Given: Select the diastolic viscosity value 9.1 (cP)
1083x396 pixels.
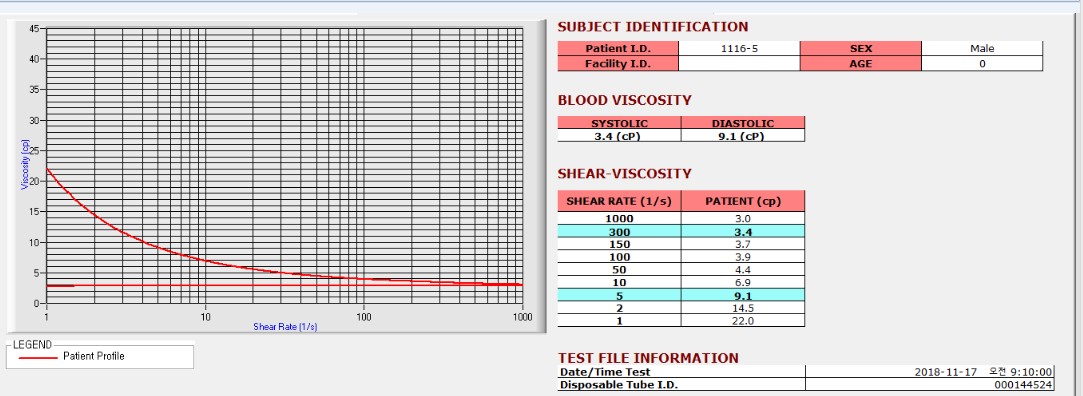Looking at the screenshot, I should point(742,136).
